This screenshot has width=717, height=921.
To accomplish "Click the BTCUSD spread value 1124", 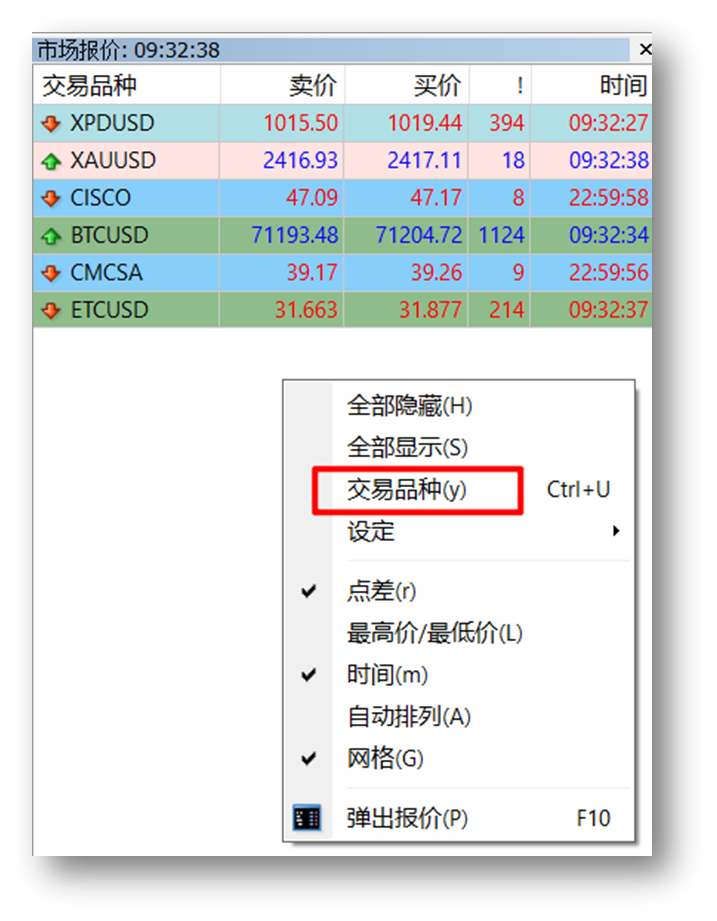I will click(x=501, y=236).
